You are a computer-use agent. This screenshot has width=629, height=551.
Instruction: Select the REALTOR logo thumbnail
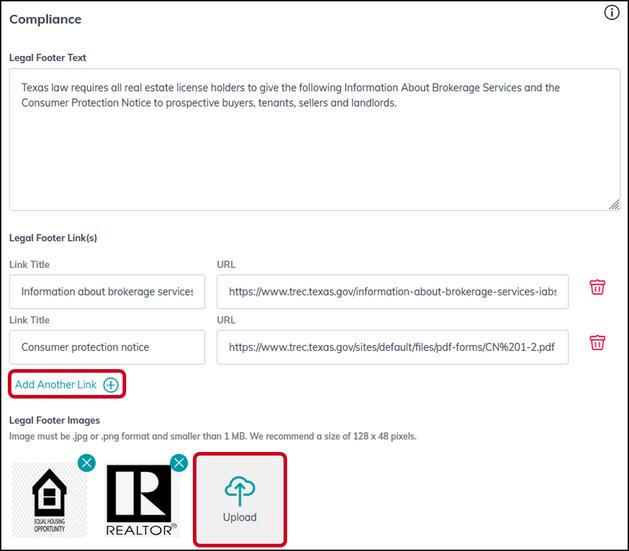(x=141, y=500)
